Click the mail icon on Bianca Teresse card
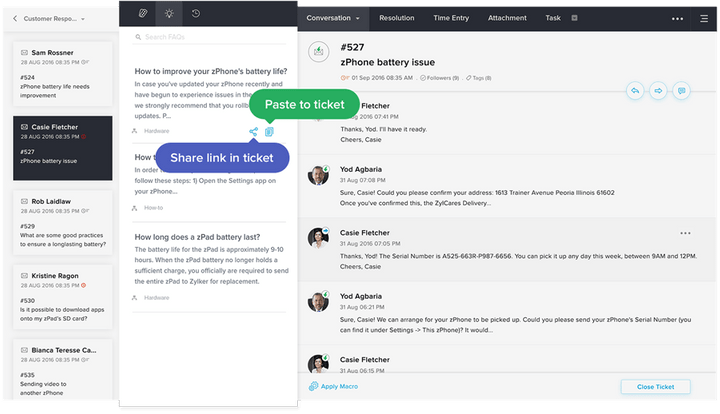Screen dimensions: 720x414 [24, 350]
